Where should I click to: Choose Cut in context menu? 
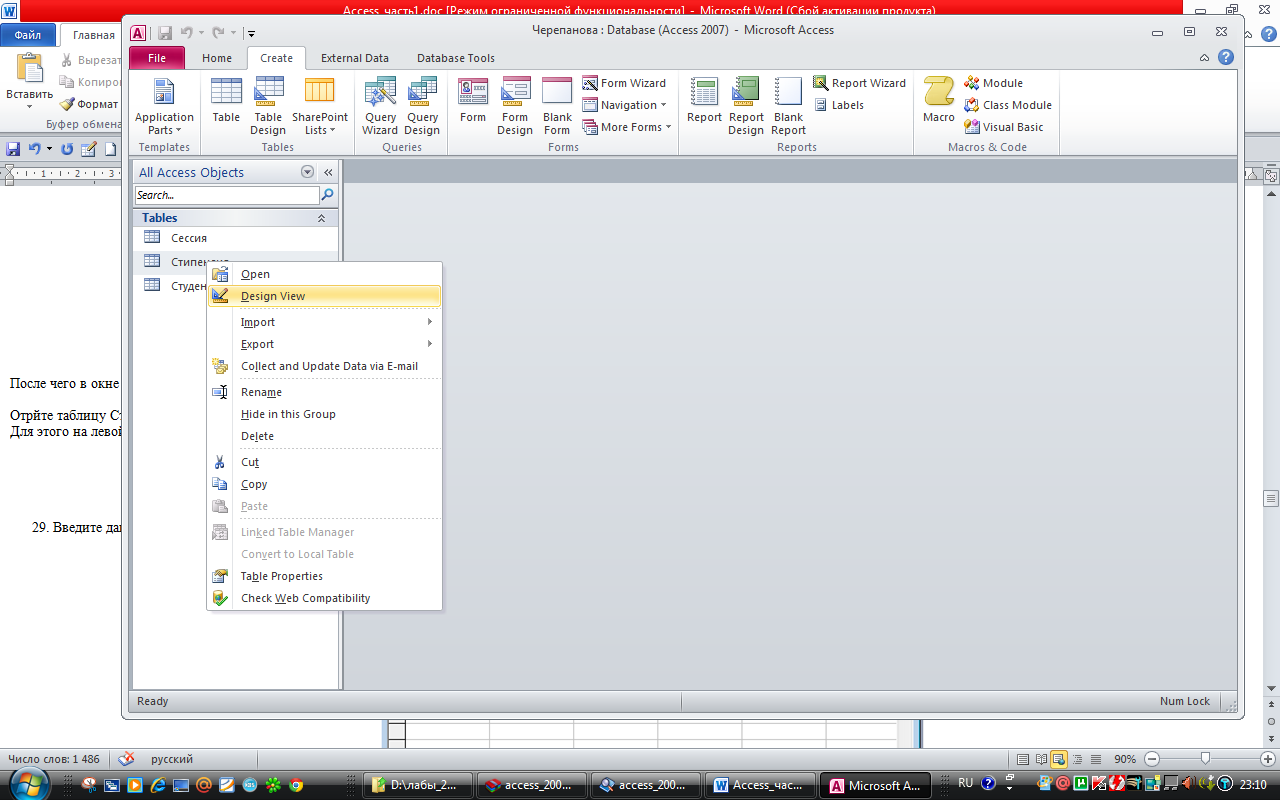point(324,462)
